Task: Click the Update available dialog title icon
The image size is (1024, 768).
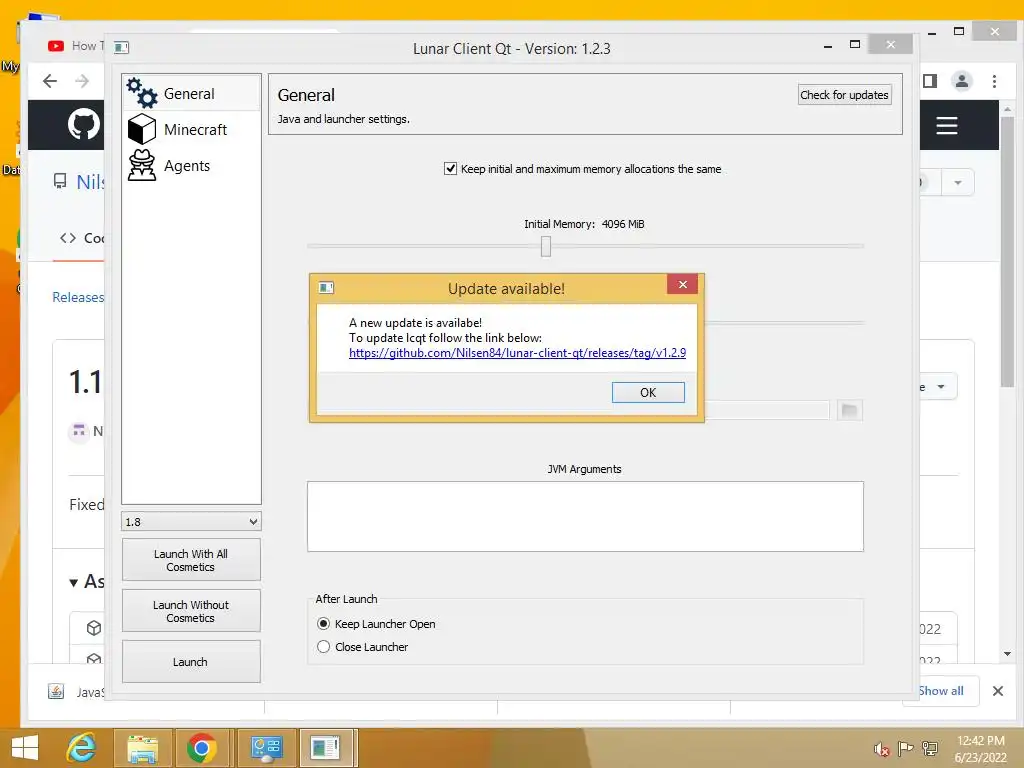Action: point(326,287)
